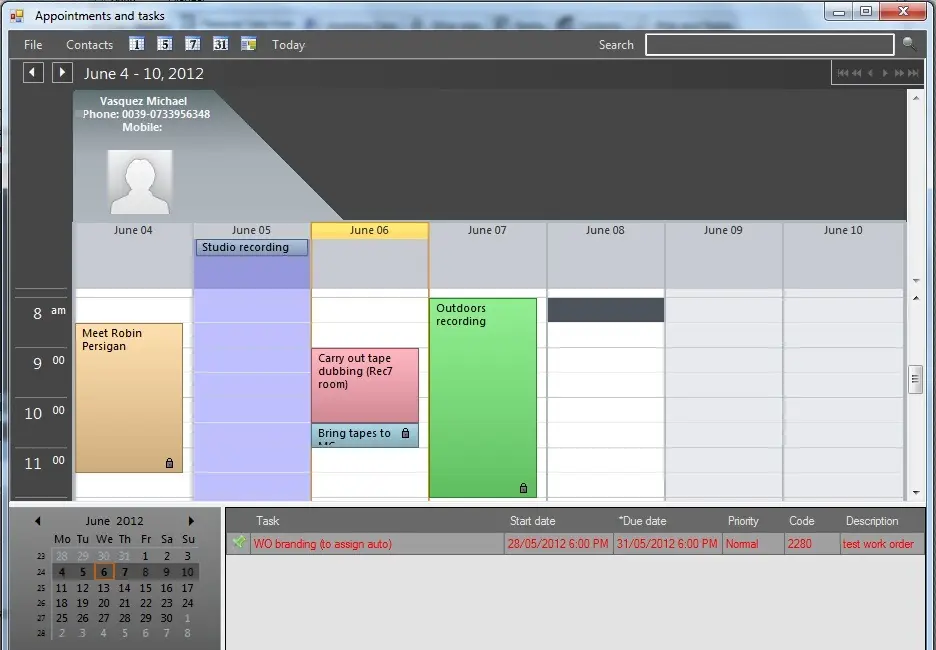Click the magnifier search icon
Screen dimensions: 936x650
pyautogui.click(x=909, y=44)
